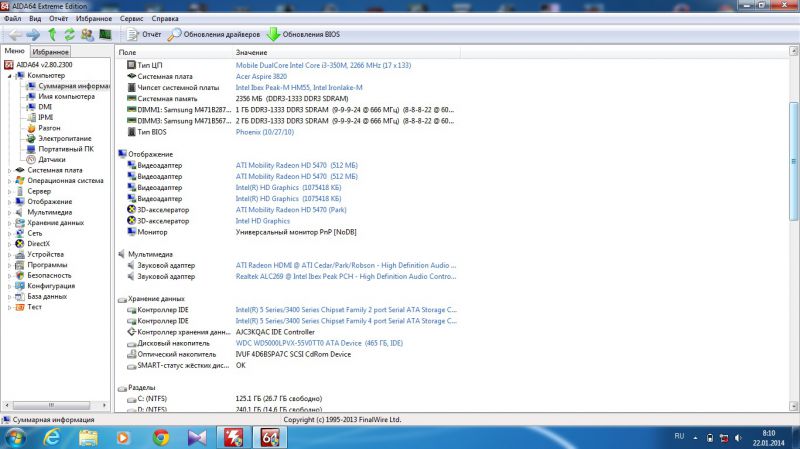This screenshot has height=449, width=800.
Task: Open the Сервис menu
Action: (x=132, y=18)
